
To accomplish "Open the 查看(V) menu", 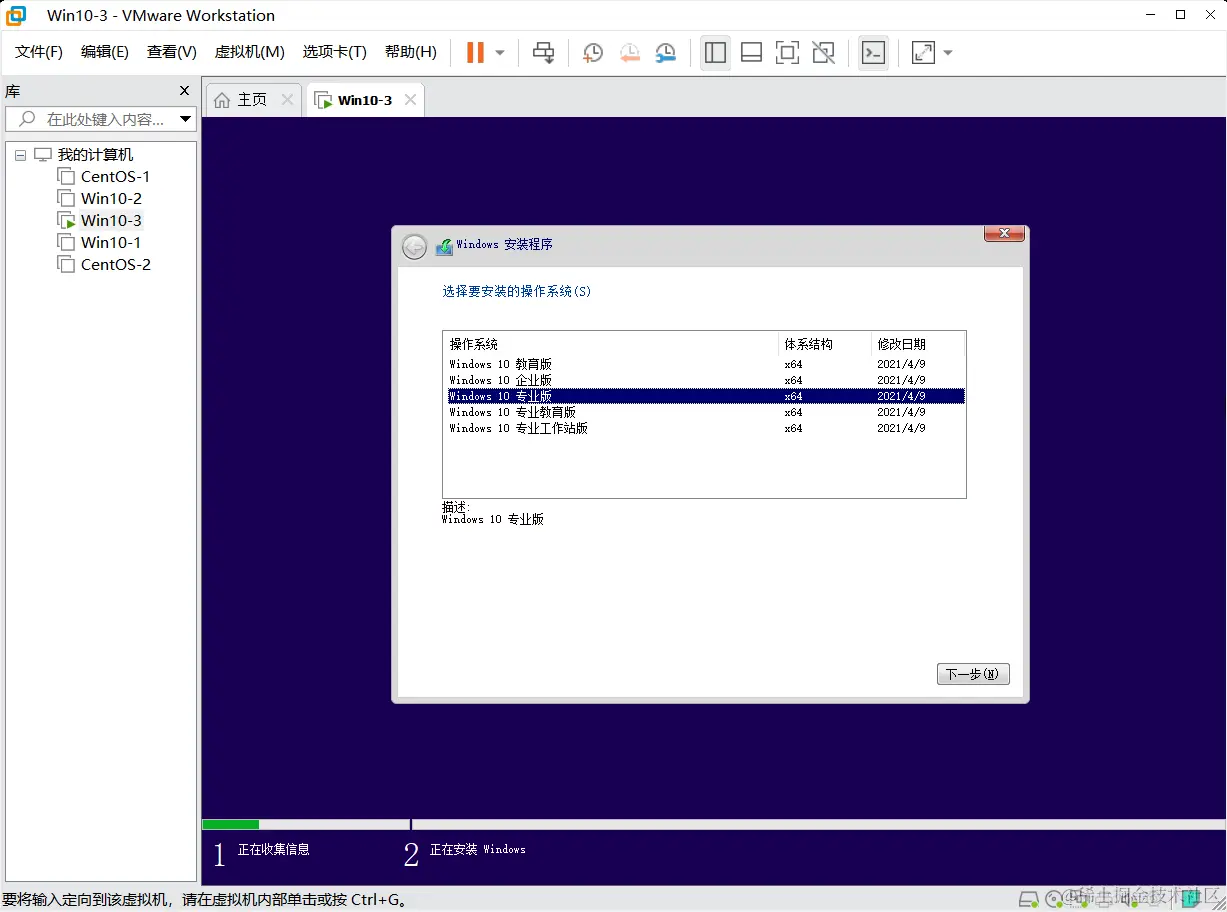I will pos(172,52).
